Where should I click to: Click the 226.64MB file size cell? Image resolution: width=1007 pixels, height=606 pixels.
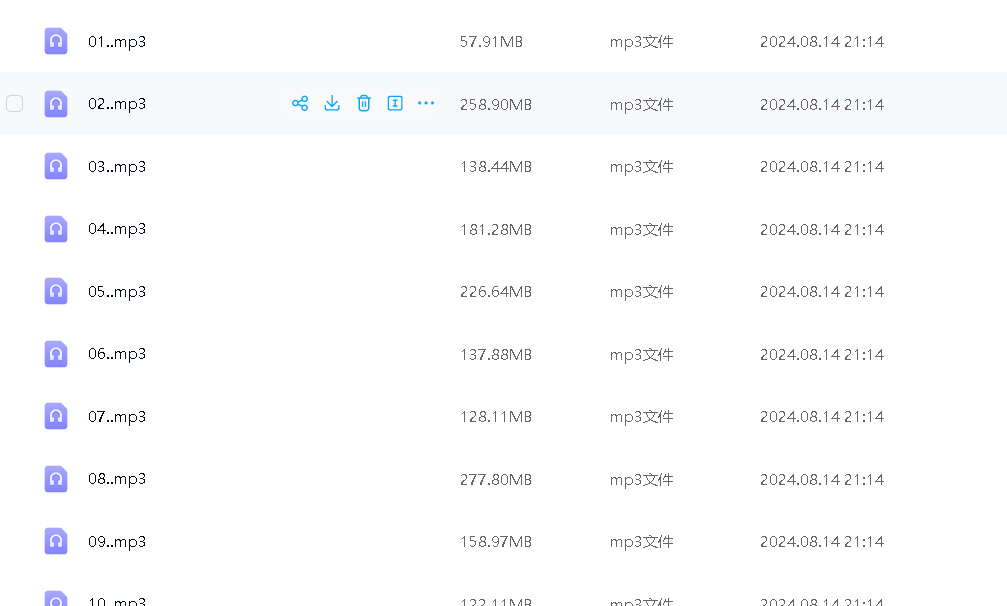495,292
